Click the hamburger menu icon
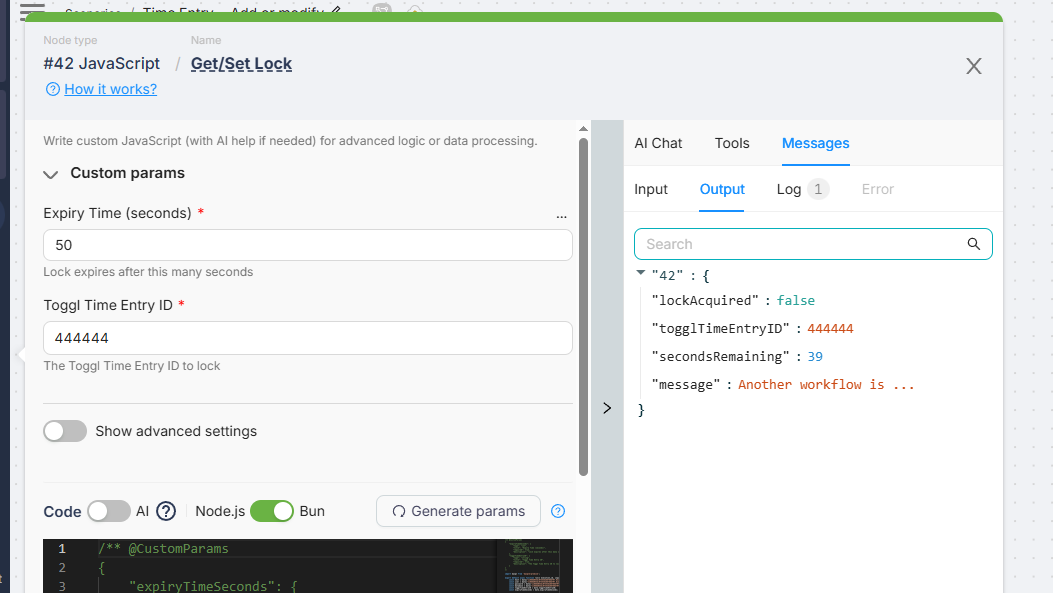1053x593 pixels. click(32, 12)
